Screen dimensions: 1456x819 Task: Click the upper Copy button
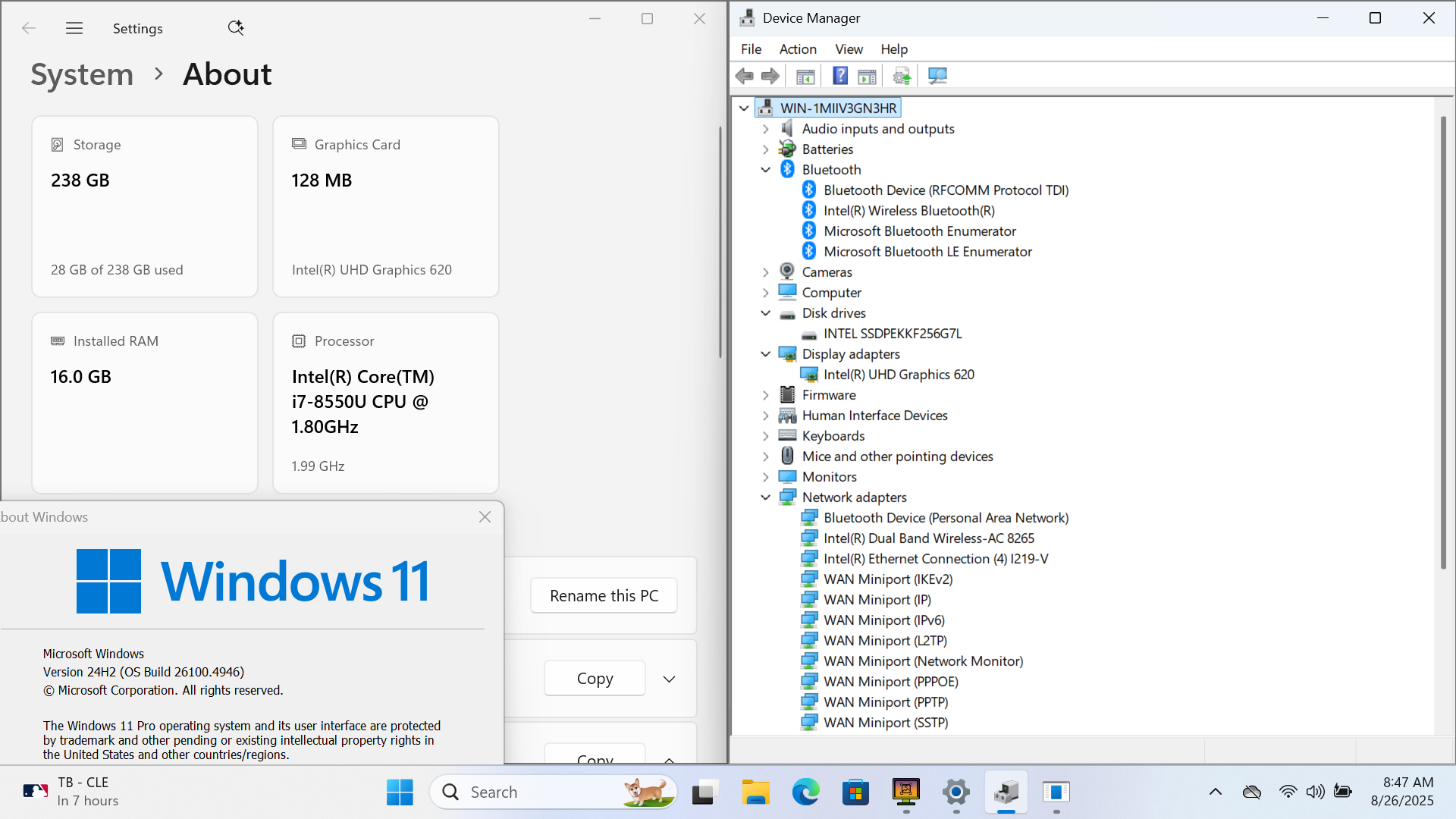coord(595,679)
